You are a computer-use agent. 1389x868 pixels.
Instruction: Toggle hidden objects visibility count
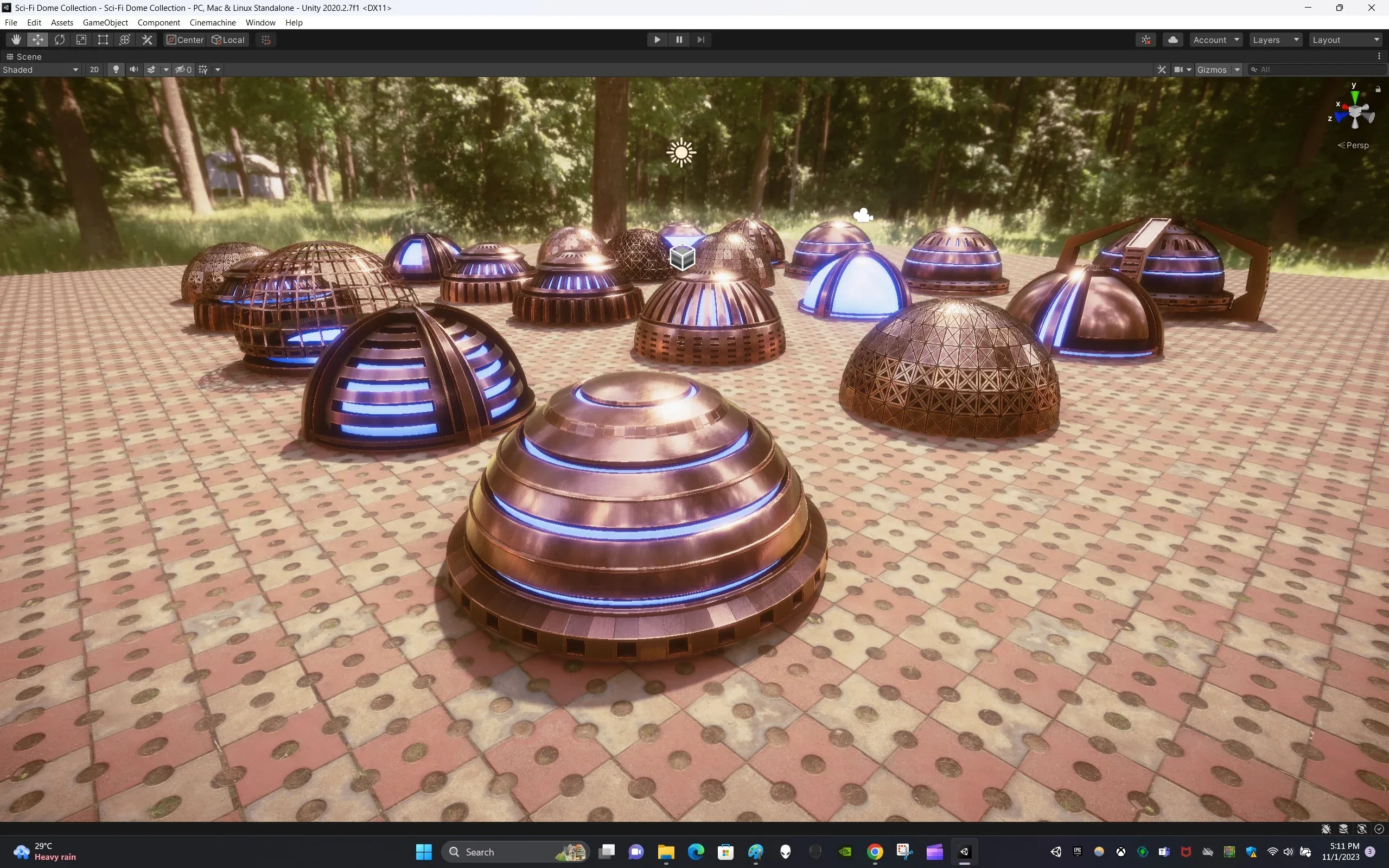pyautogui.click(x=184, y=69)
